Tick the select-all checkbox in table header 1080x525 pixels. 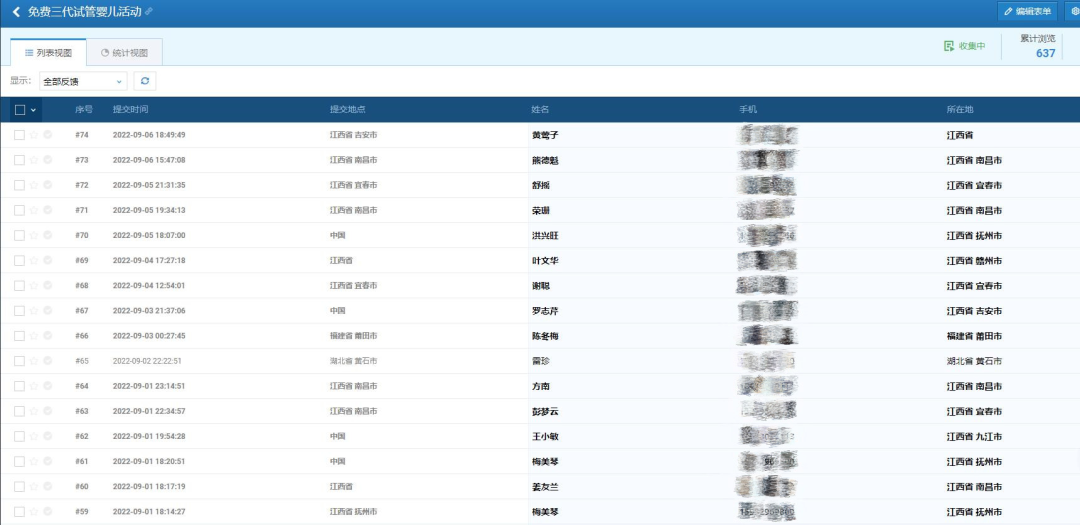(x=20, y=110)
